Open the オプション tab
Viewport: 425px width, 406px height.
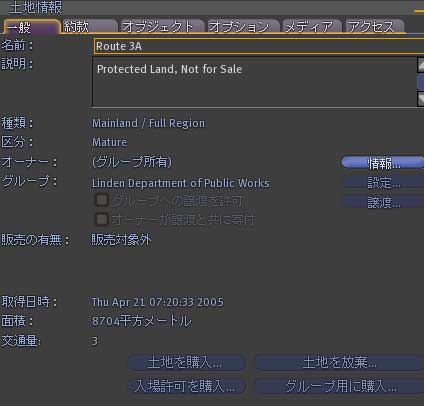(243, 27)
